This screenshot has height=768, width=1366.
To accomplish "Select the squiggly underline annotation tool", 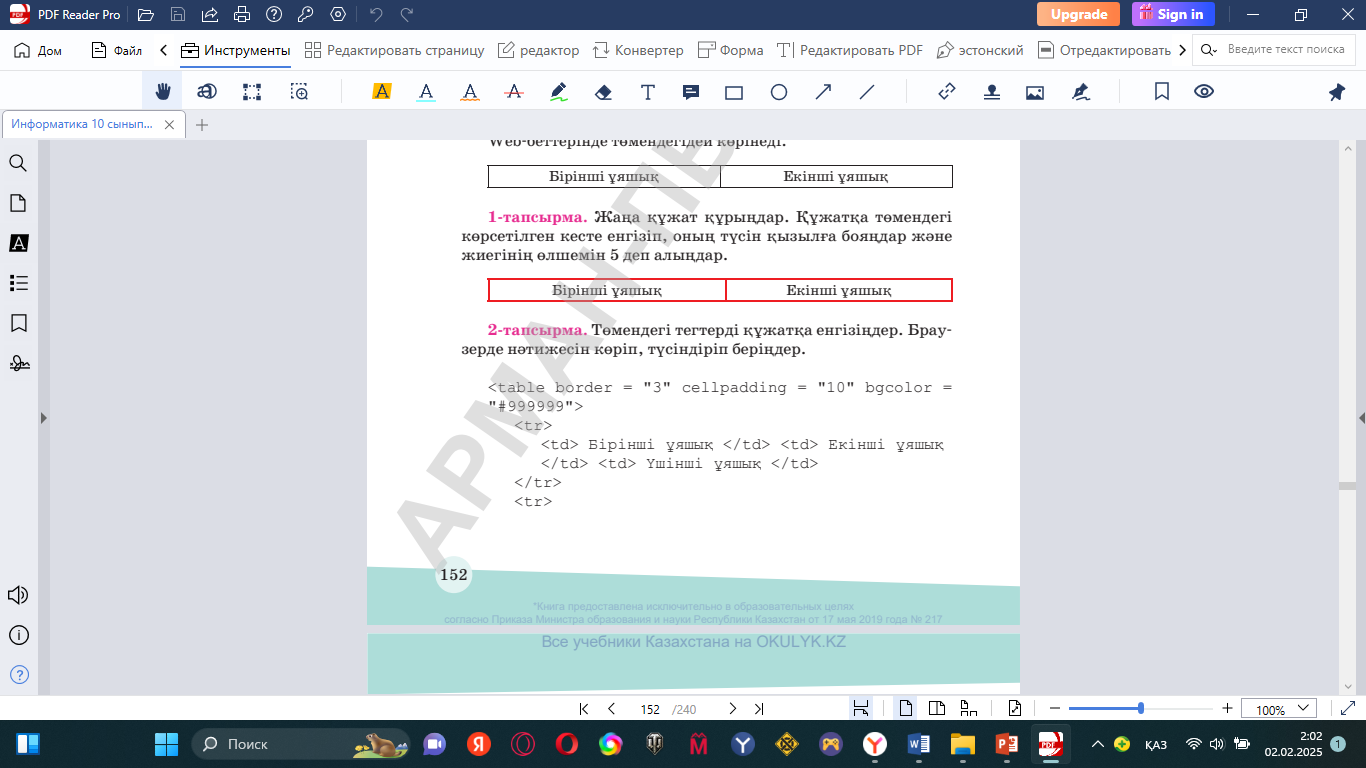I will pos(470,92).
